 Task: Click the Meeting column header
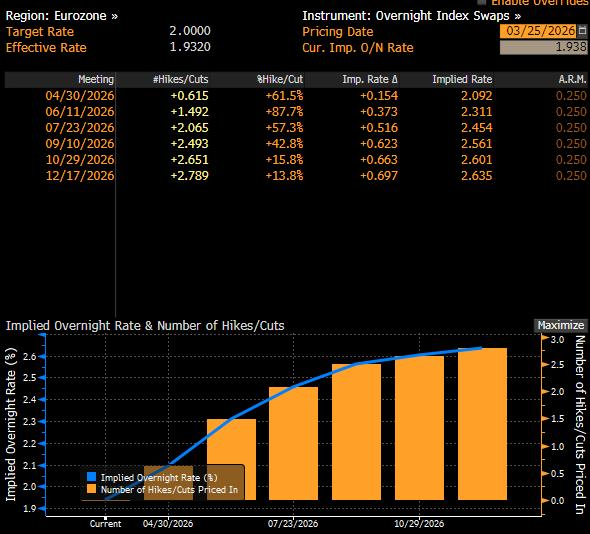point(96,79)
